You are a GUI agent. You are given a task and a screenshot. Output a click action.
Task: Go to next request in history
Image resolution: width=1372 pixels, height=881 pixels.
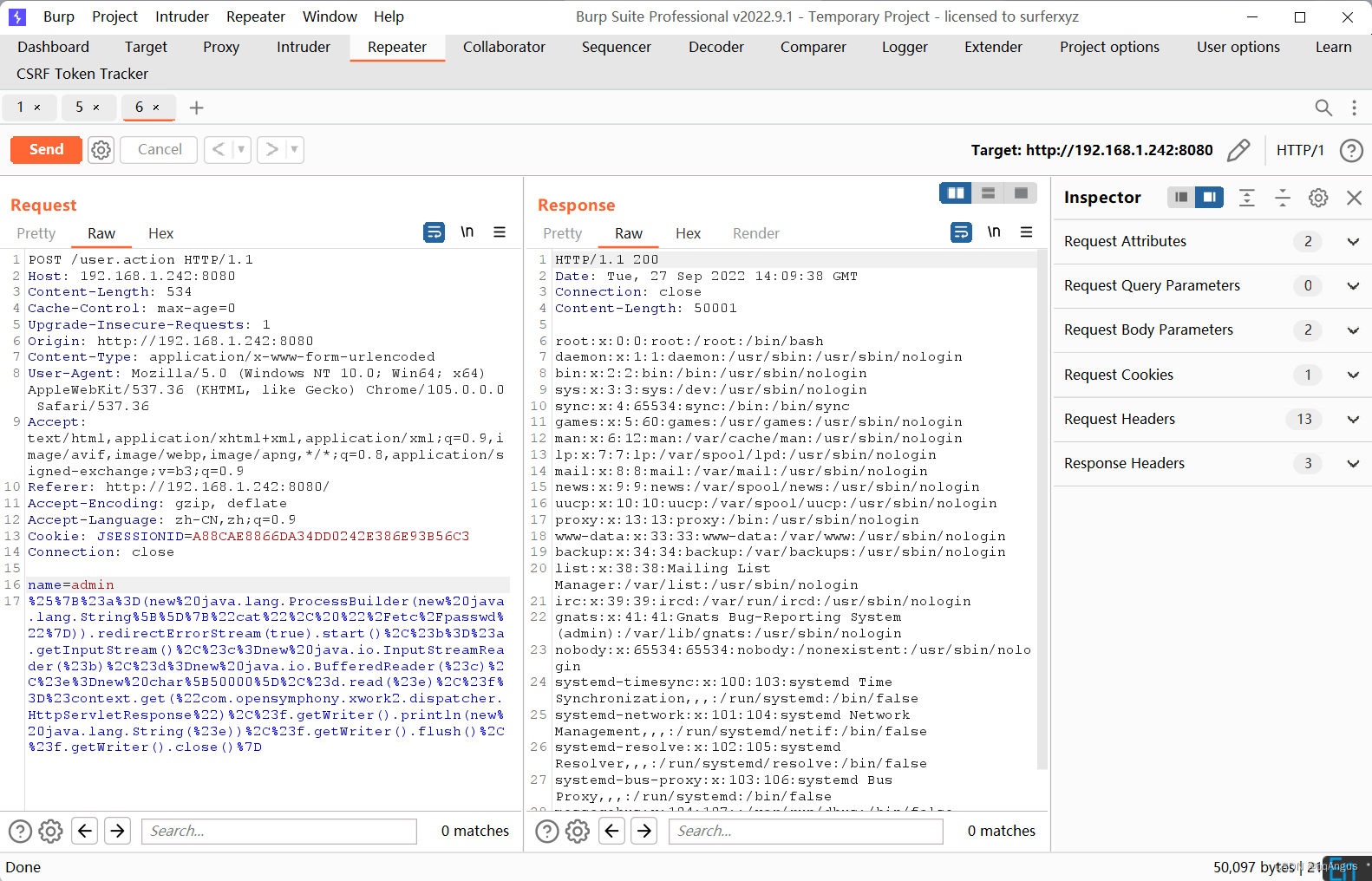click(271, 149)
